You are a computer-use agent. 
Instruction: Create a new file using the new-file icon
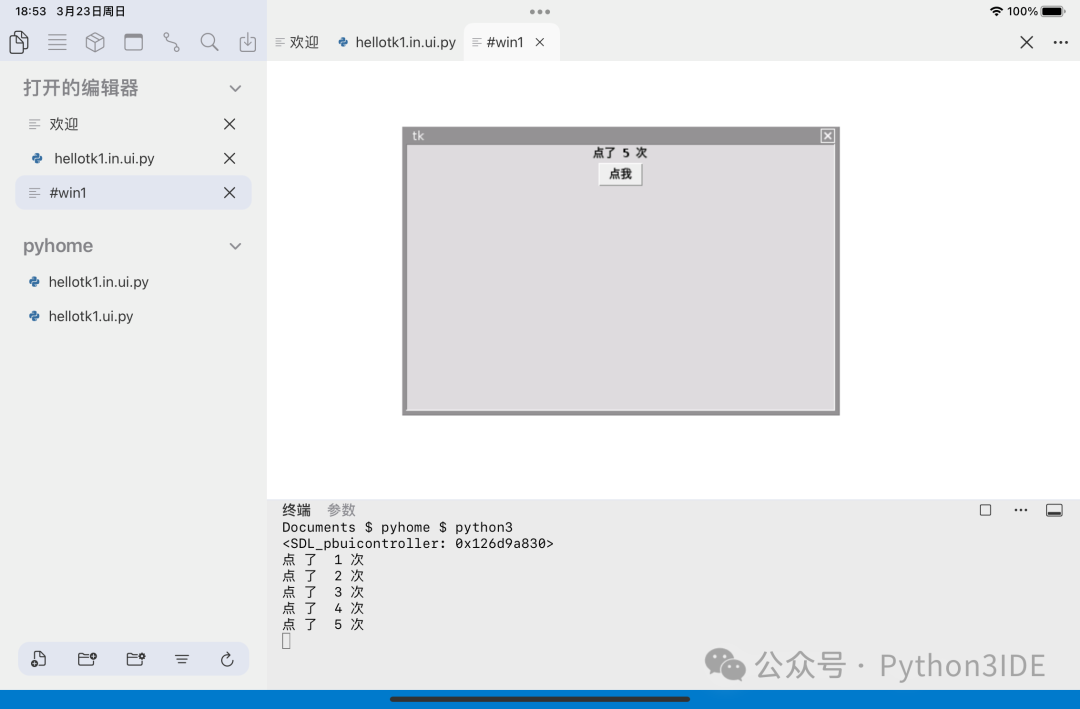[38, 659]
